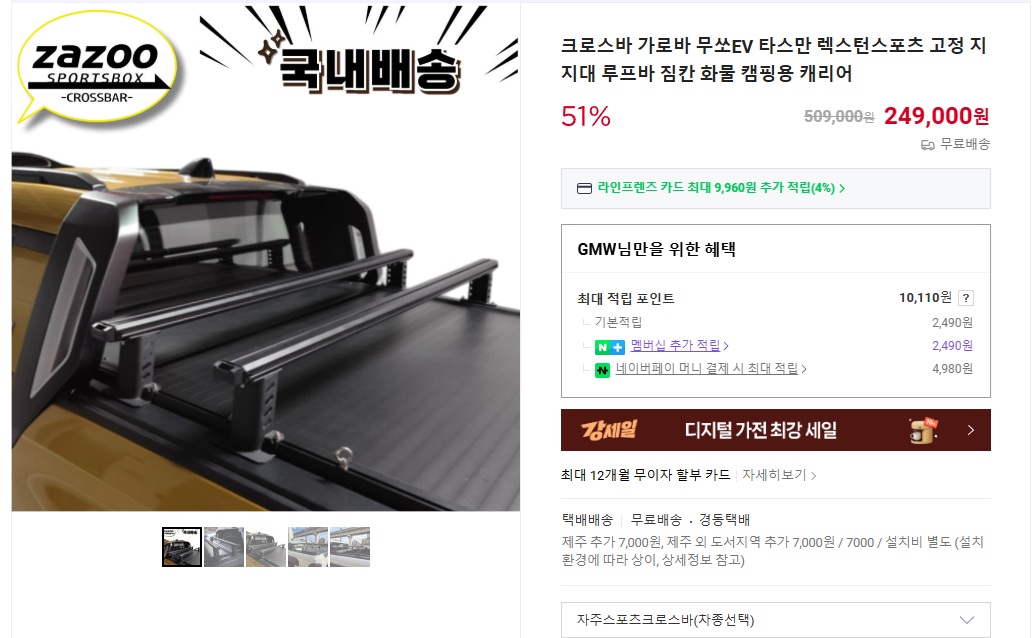1035x638 pixels.
Task: Click the 강세일 logo on the banner
Action: click(x=609, y=430)
